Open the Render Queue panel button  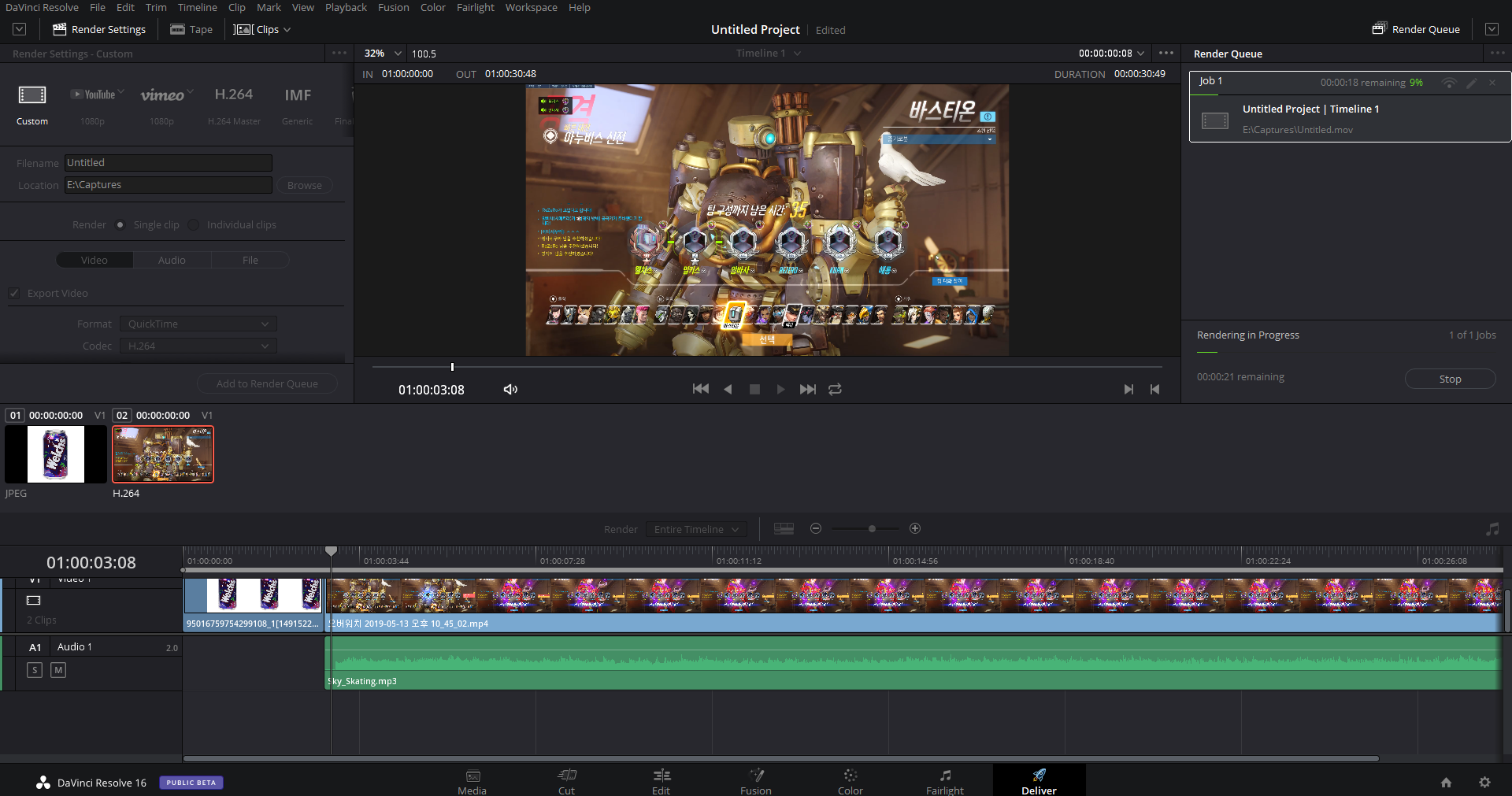click(1416, 29)
